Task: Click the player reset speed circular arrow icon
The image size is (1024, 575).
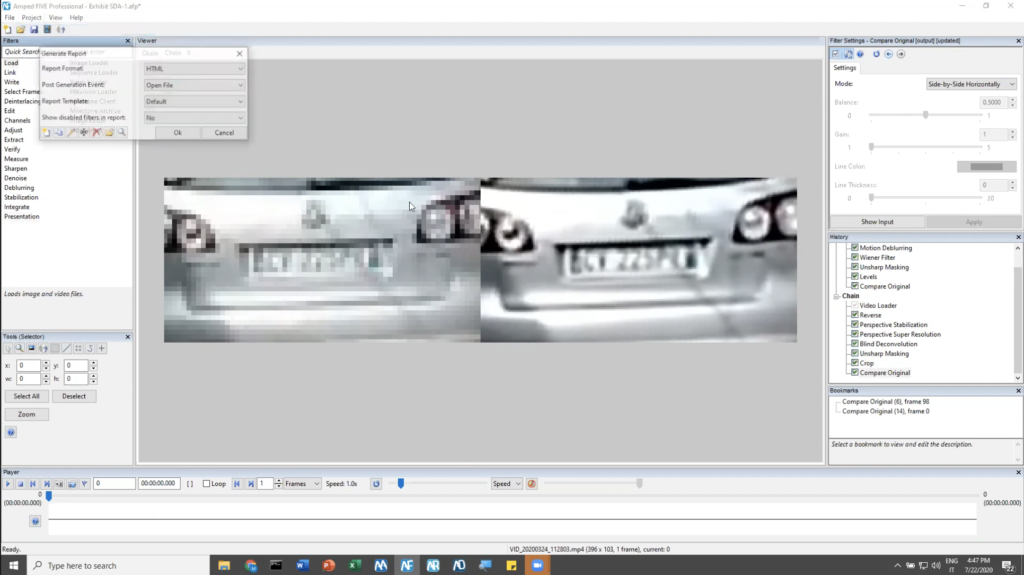Action: pyautogui.click(x=376, y=484)
